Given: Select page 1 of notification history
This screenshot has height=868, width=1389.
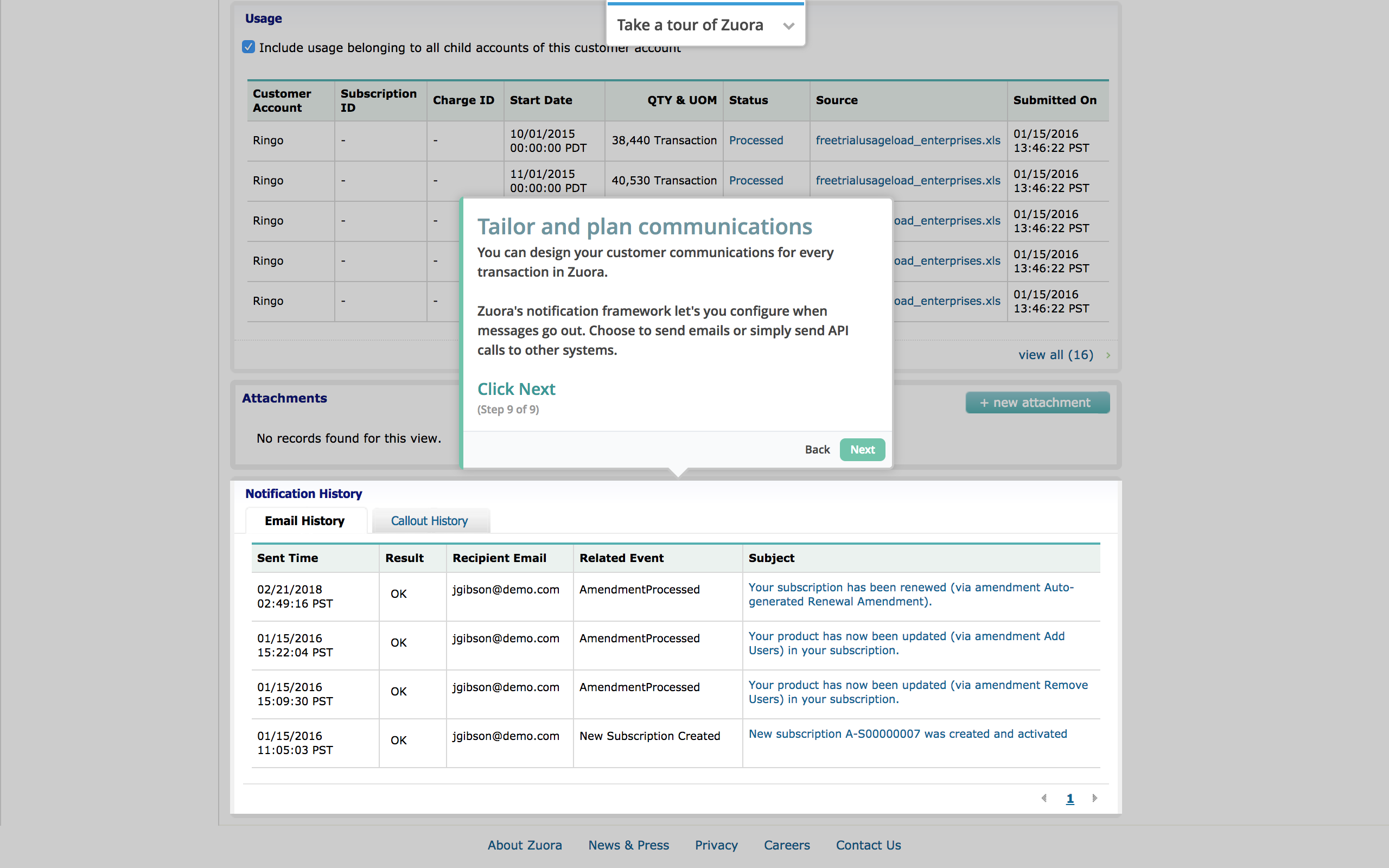Looking at the screenshot, I should click(x=1070, y=799).
